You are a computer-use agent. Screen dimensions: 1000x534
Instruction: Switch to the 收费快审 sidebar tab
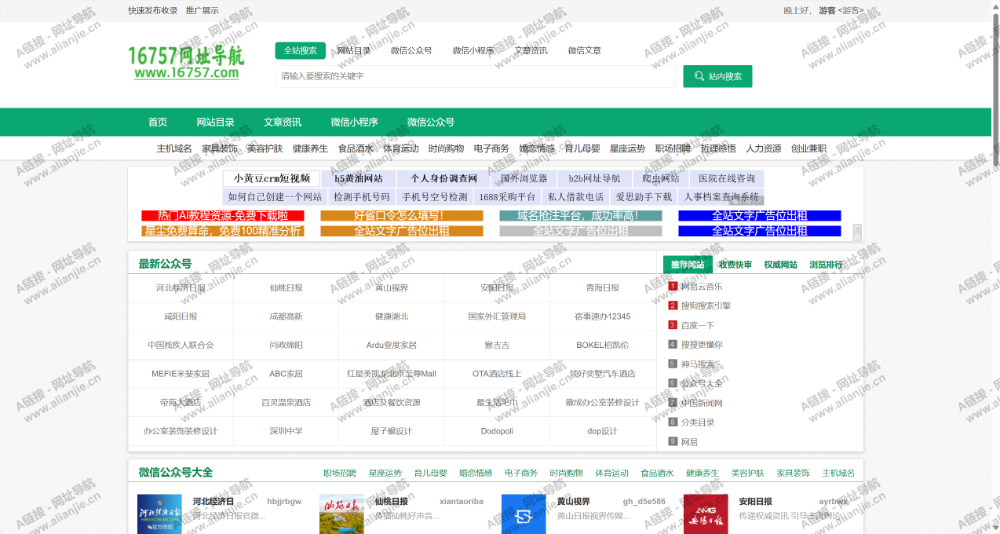[x=735, y=264]
